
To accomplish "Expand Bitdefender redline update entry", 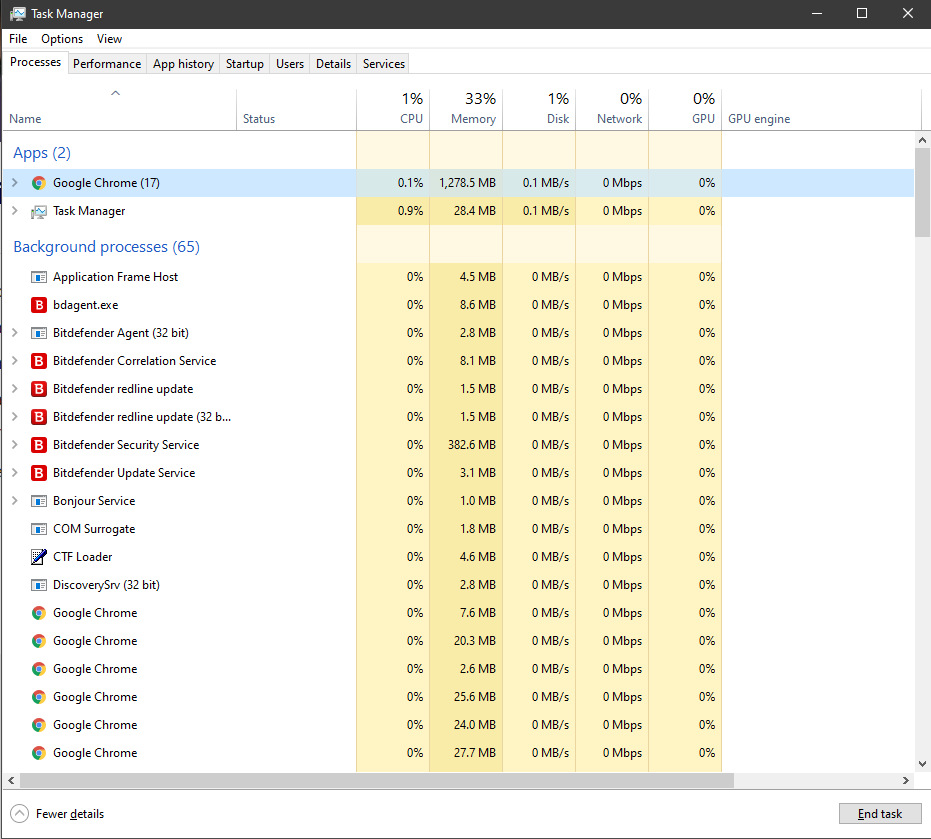I will point(15,388).
